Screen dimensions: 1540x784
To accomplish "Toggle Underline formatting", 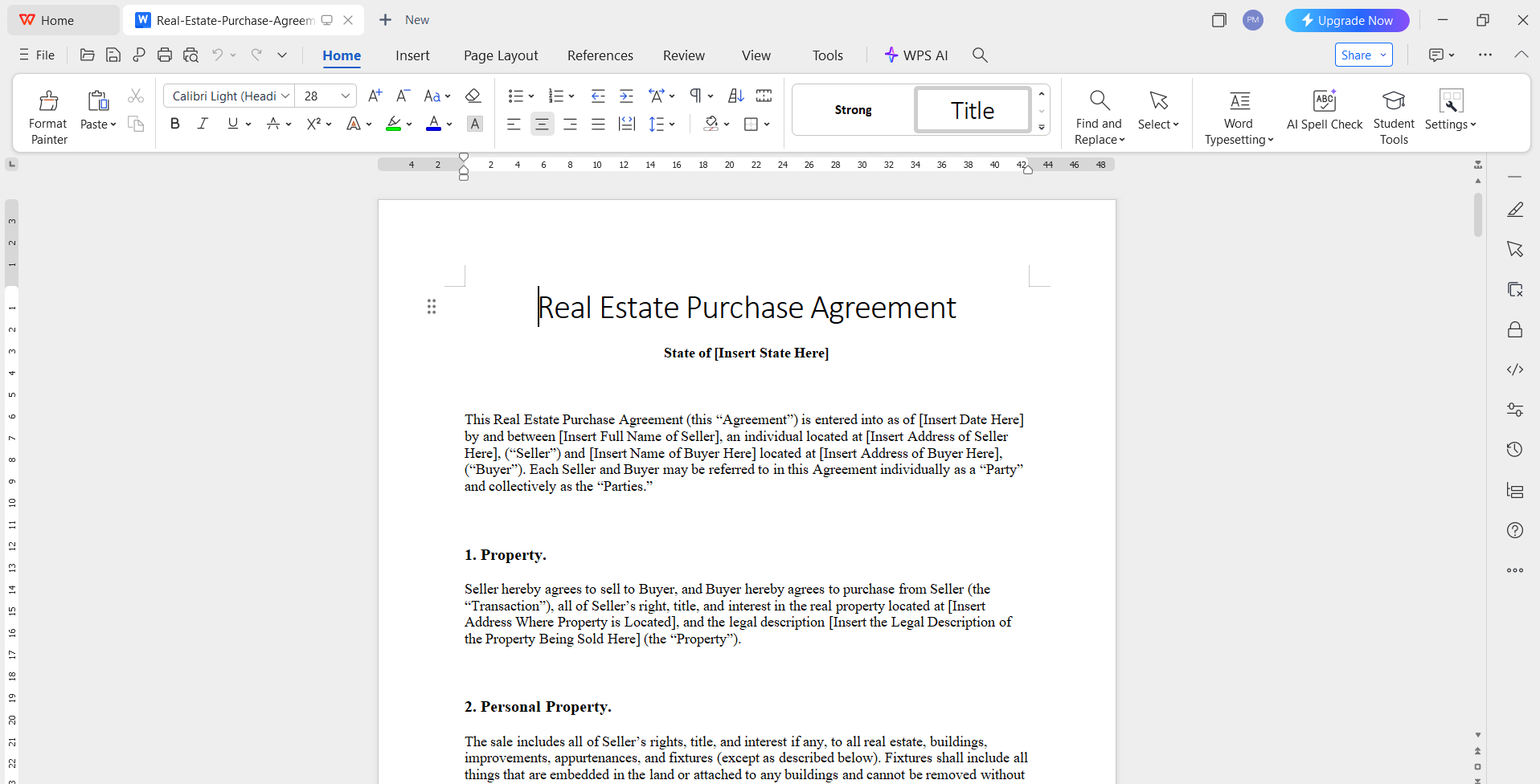I will tap(232, 124).
